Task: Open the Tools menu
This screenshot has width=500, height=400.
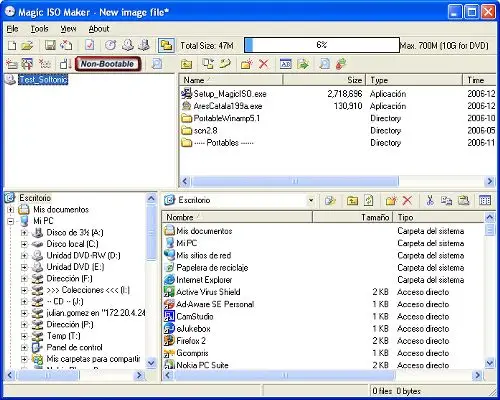Action: [39, 29]
